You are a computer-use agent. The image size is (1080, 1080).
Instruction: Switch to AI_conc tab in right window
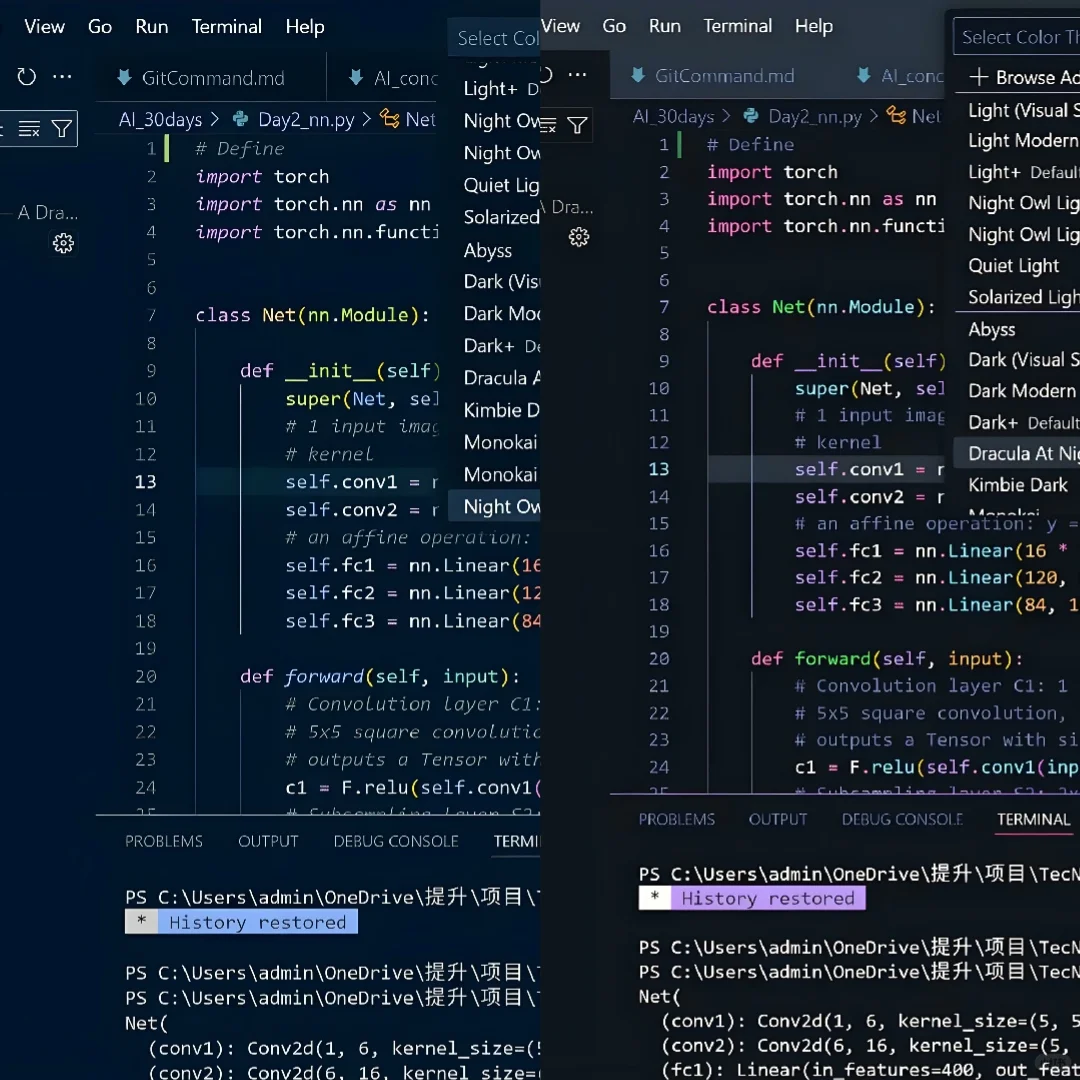click(x=900, y=76)
